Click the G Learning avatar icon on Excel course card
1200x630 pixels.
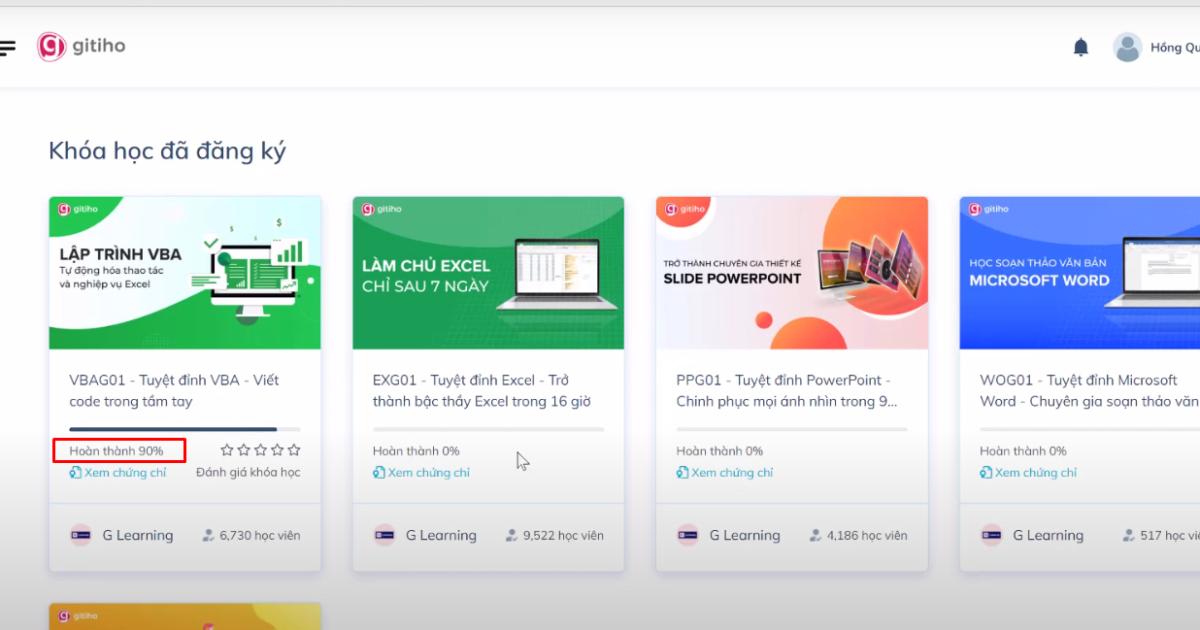[x=384, y=535]
